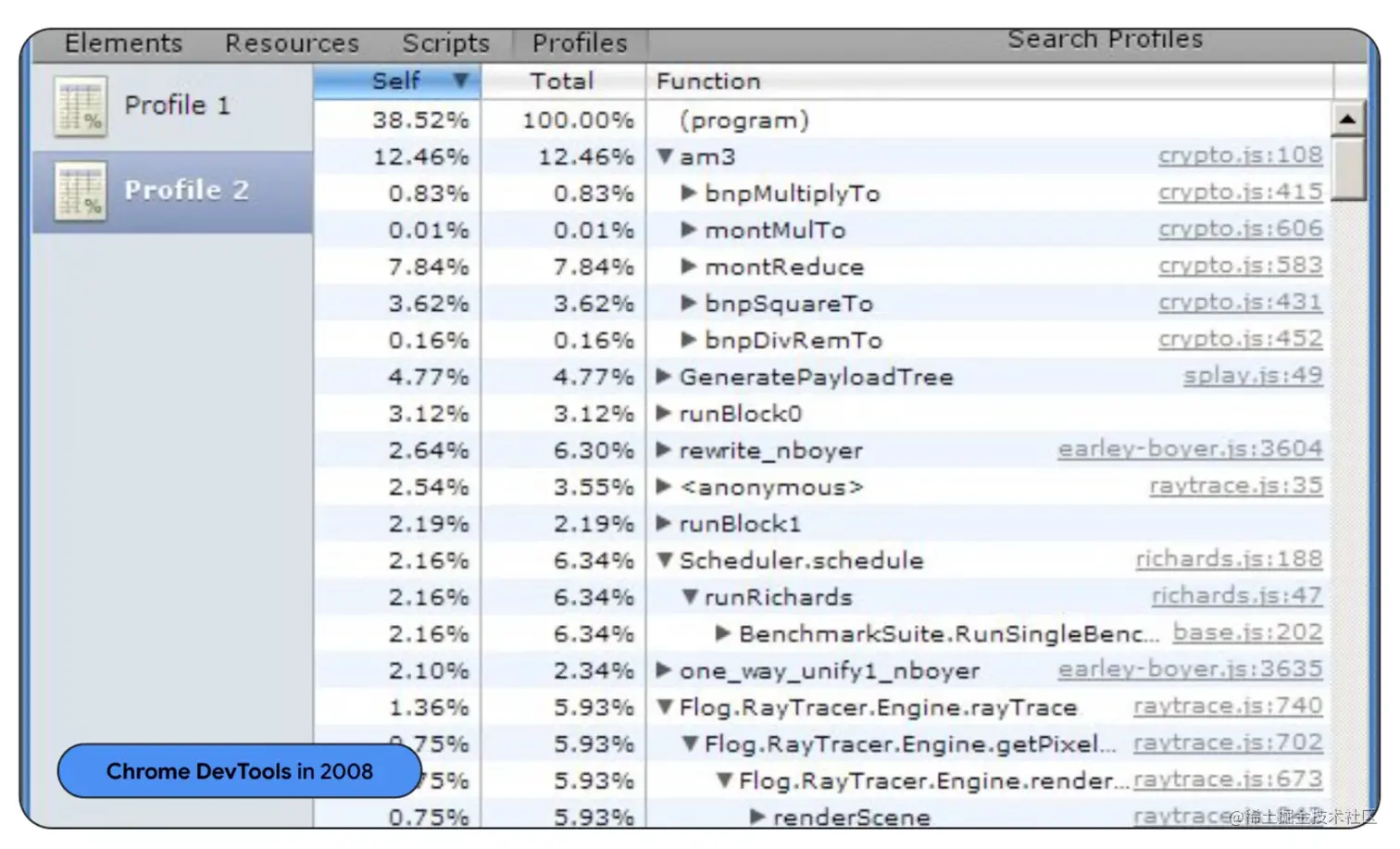Sort by the Total column header
This screenshot has width=1400, height=849.
pos(562,81)
